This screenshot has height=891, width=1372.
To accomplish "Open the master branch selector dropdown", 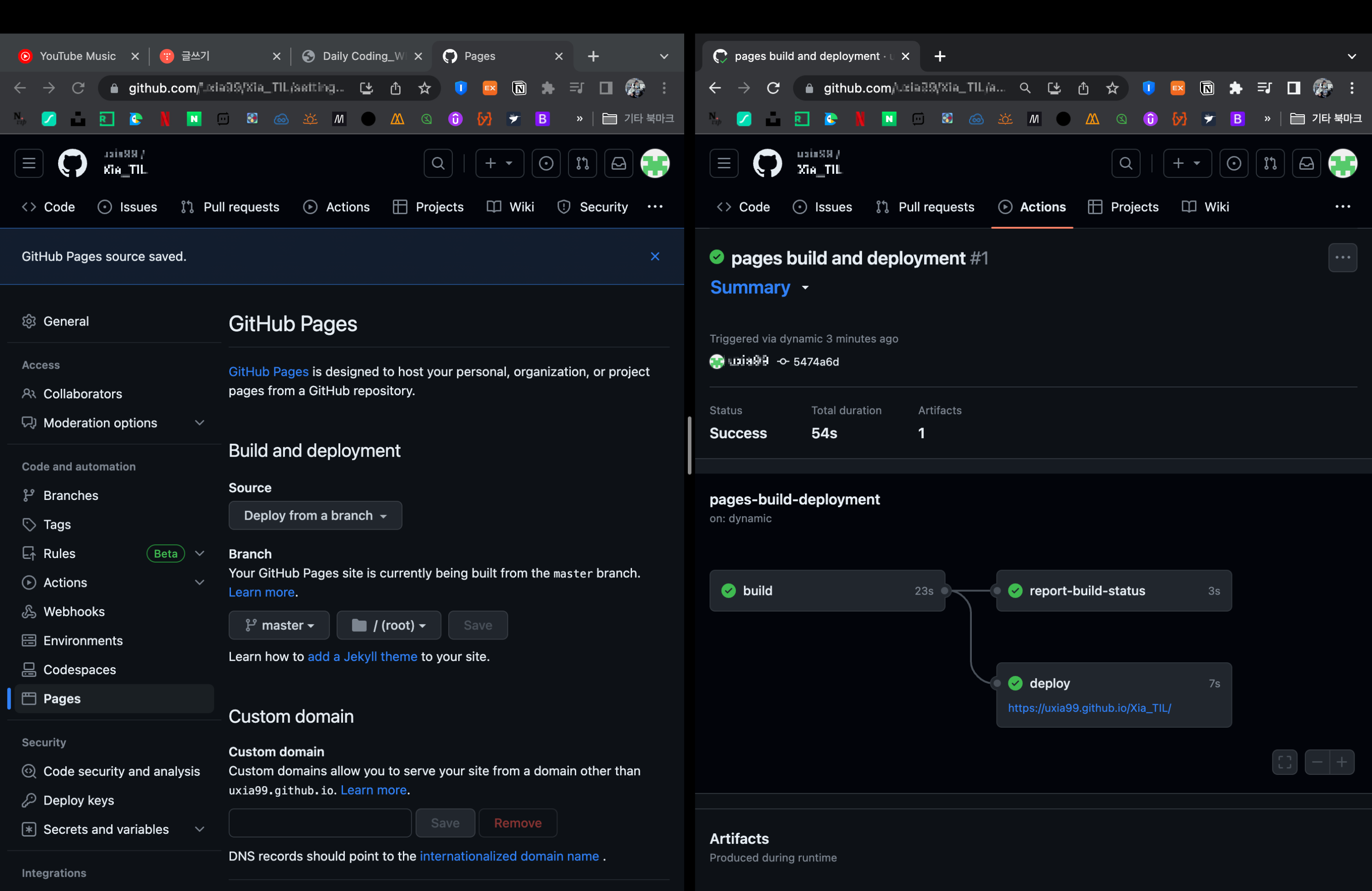I will click(x=279, y=625).
